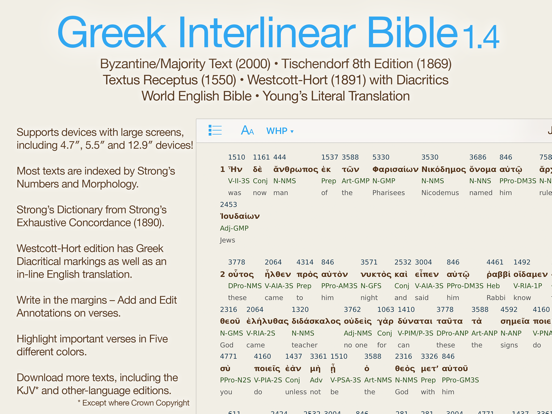Tap Strong's number 1063
Image resolution: width=552 pixels, height=414 pixels.
pos(386,309)
